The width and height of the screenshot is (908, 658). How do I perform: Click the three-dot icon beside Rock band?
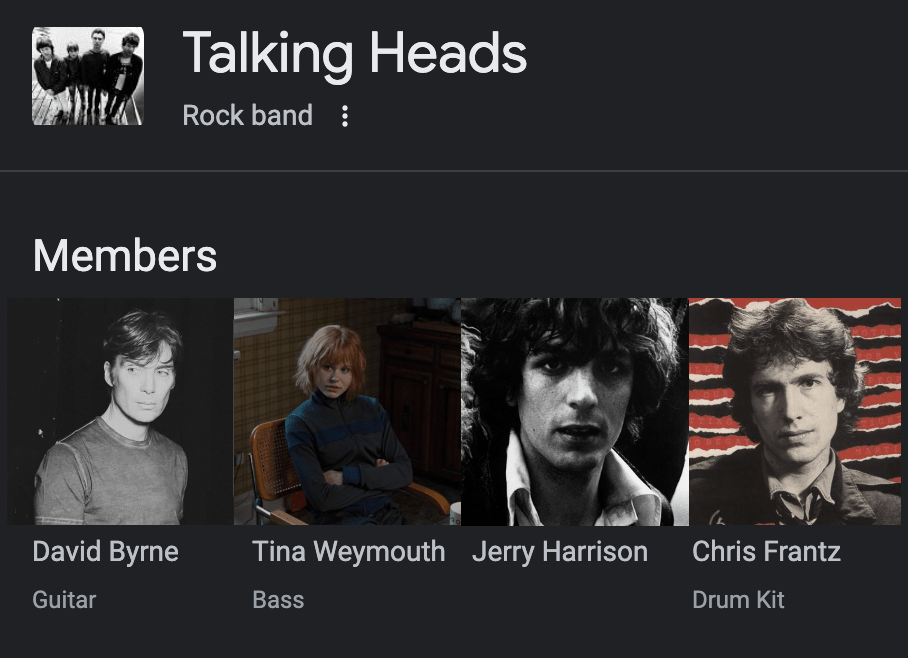tap(344, 116)
